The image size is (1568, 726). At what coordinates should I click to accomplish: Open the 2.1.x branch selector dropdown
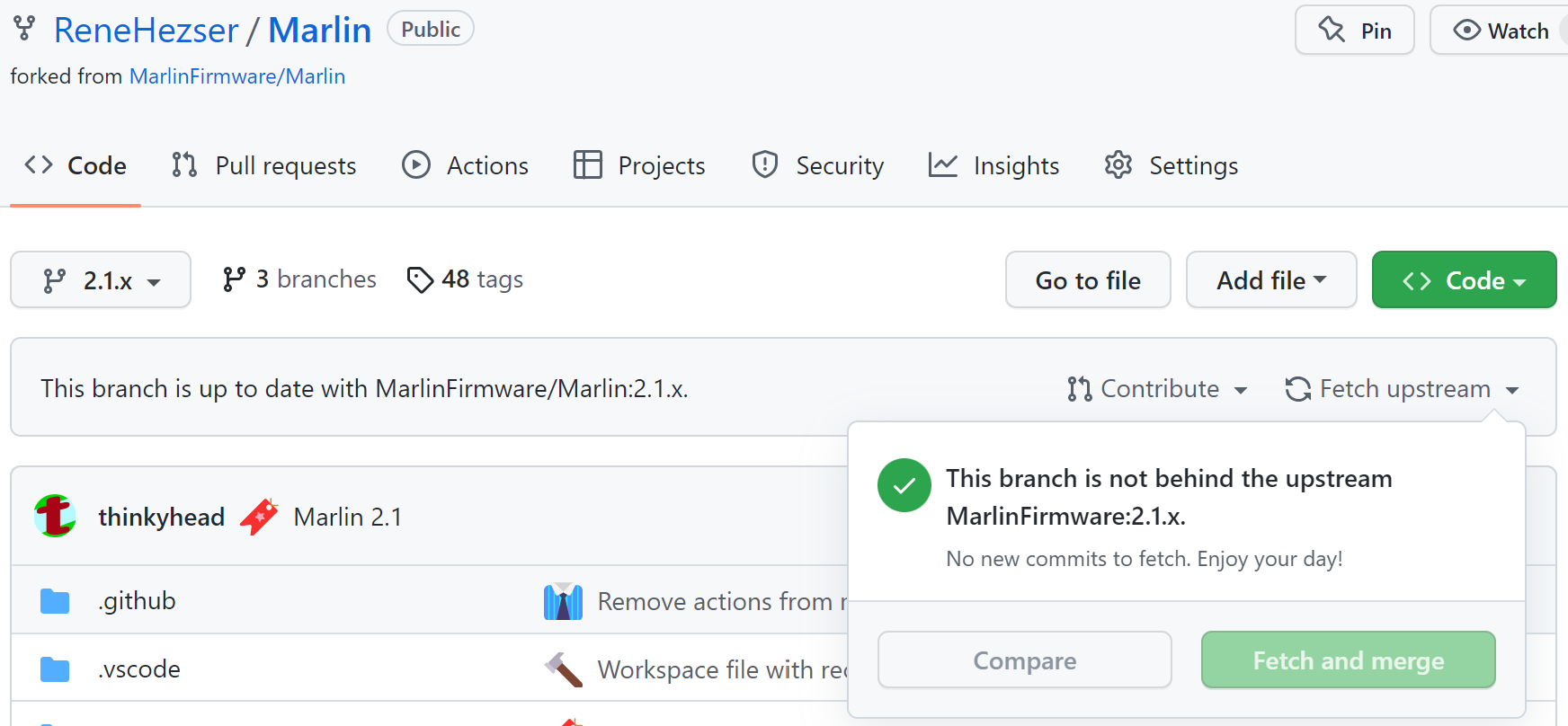101,280
